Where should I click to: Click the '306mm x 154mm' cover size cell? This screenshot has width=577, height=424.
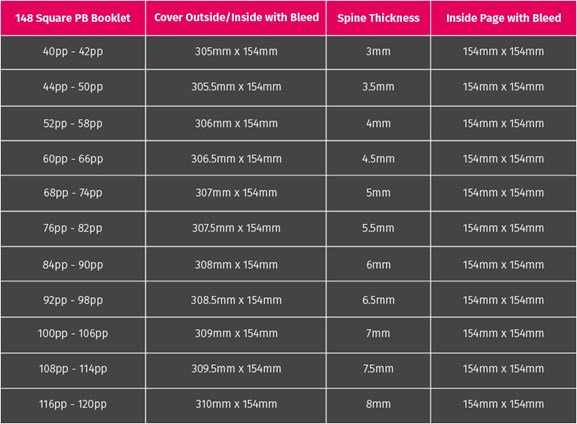click(236, 123)
